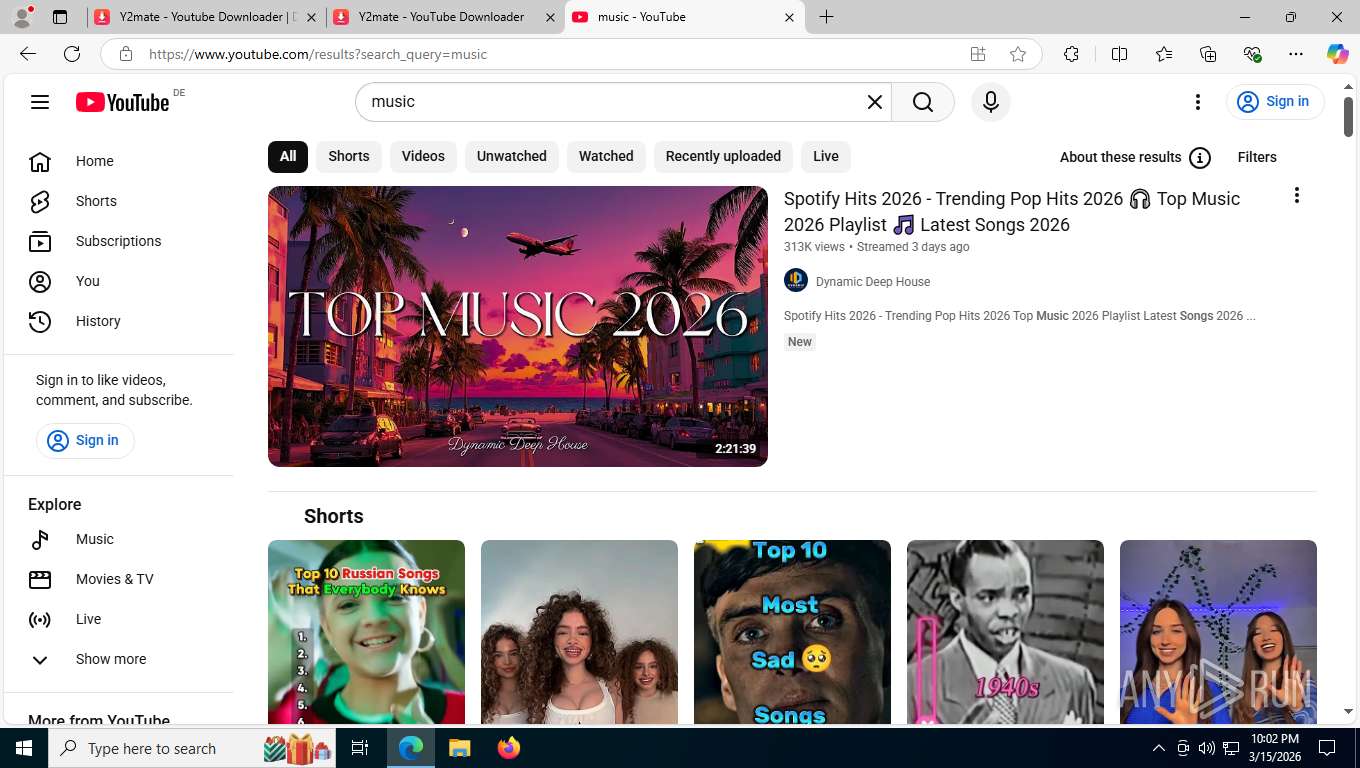
Task: Open Spotify Hits 2026 video title
Action: click(x=1012, y=212)
